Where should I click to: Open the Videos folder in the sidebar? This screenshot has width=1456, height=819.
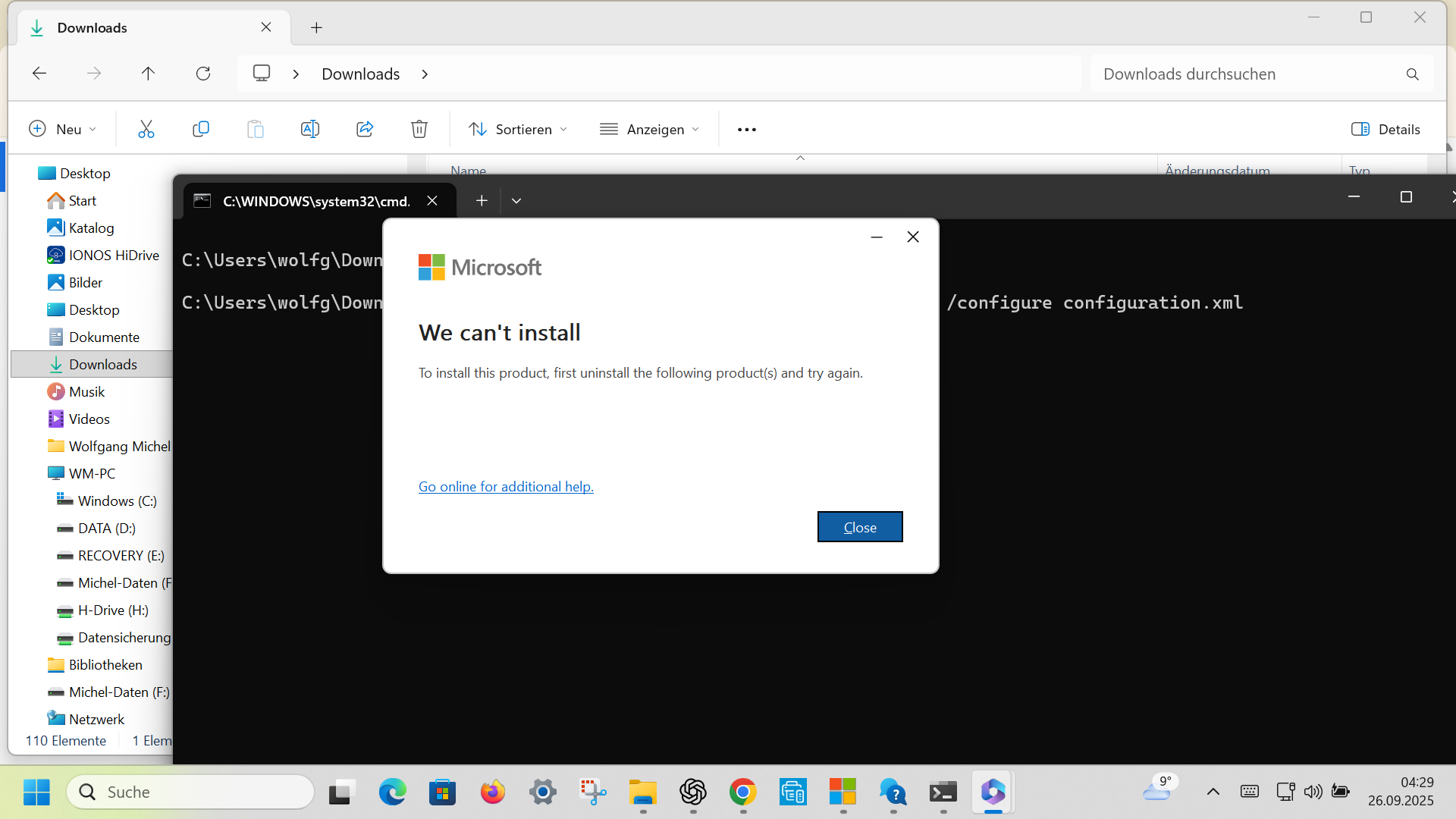(x=89, y=419)
